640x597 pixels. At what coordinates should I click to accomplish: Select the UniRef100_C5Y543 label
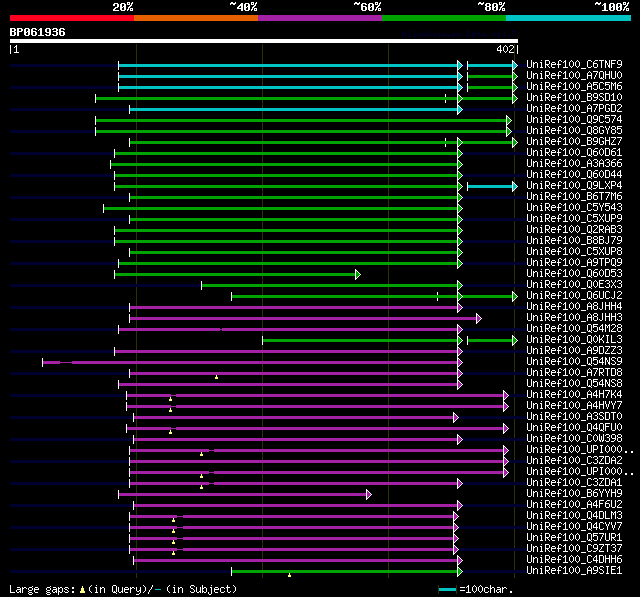click(x=574, y=208)
